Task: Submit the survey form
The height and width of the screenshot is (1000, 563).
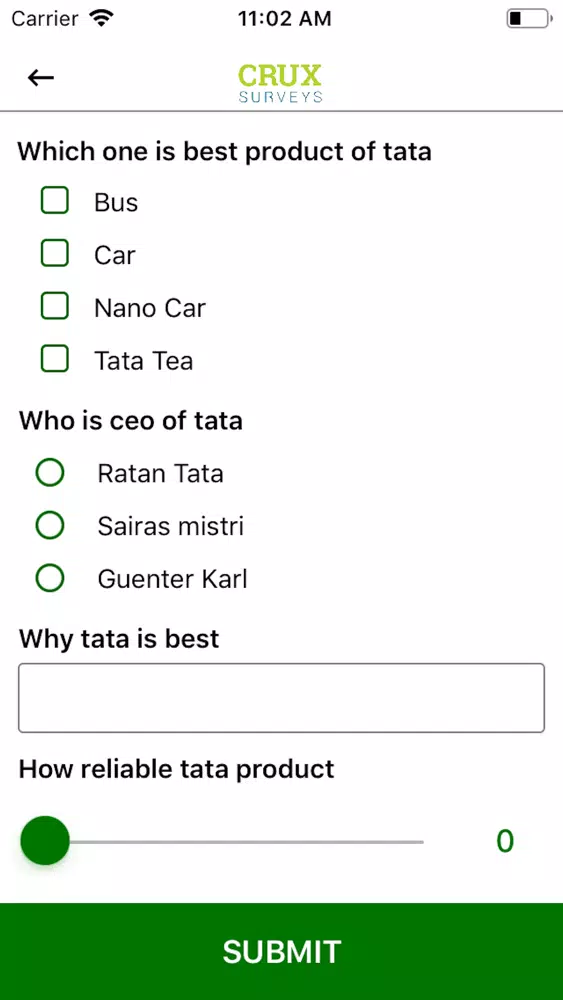Action: tap(281, 952)
